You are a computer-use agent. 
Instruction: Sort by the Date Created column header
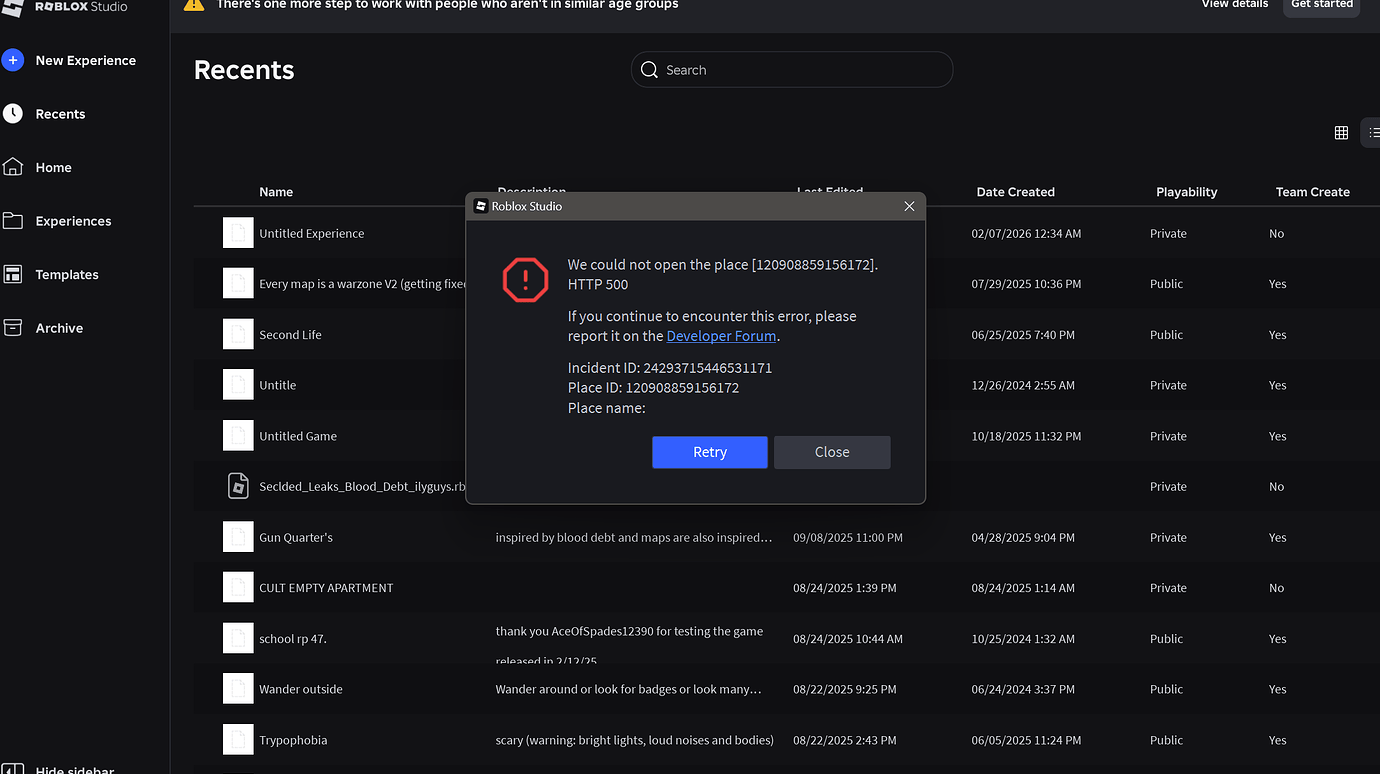1016,192
